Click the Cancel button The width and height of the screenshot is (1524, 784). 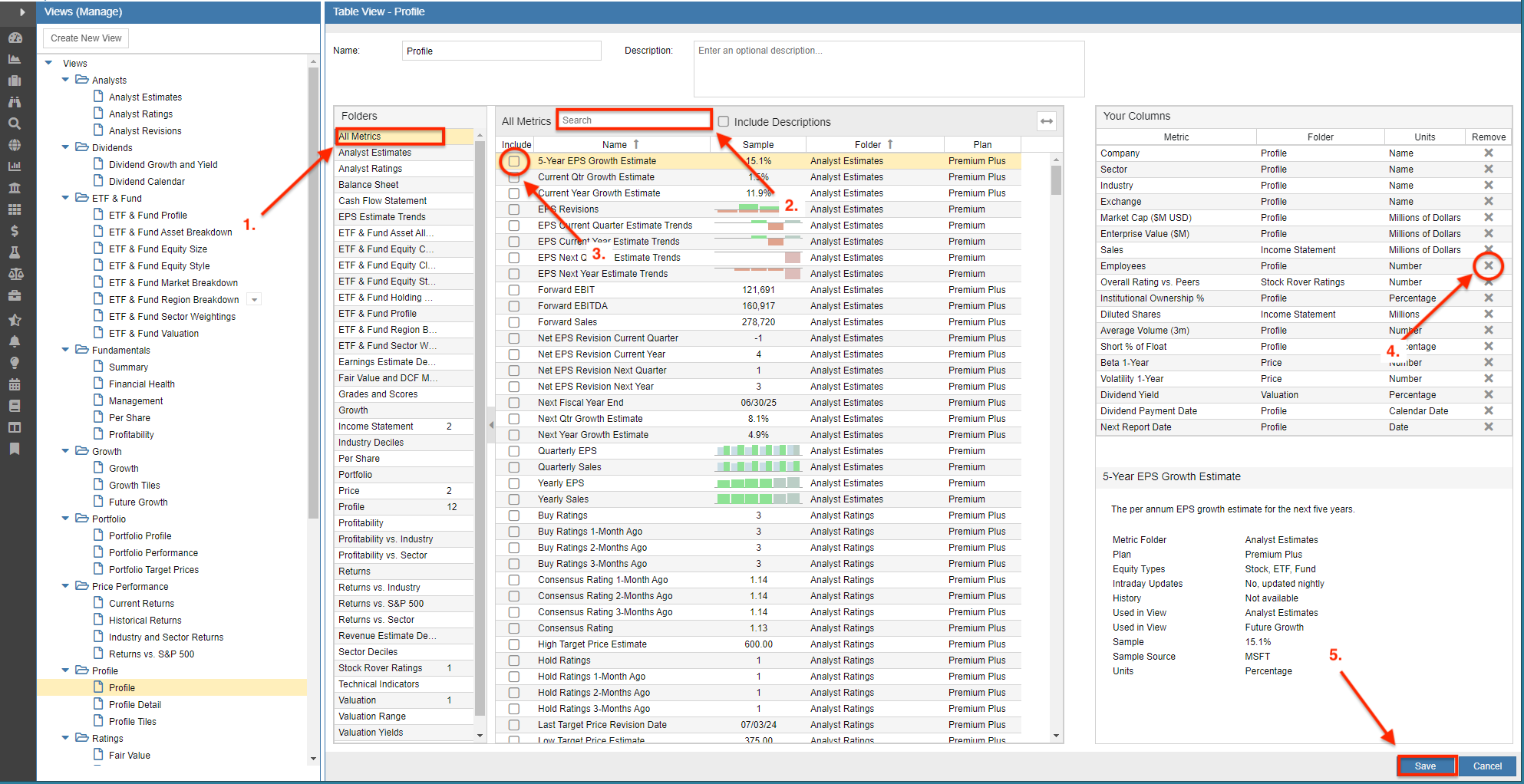(x=1487, y=766)
